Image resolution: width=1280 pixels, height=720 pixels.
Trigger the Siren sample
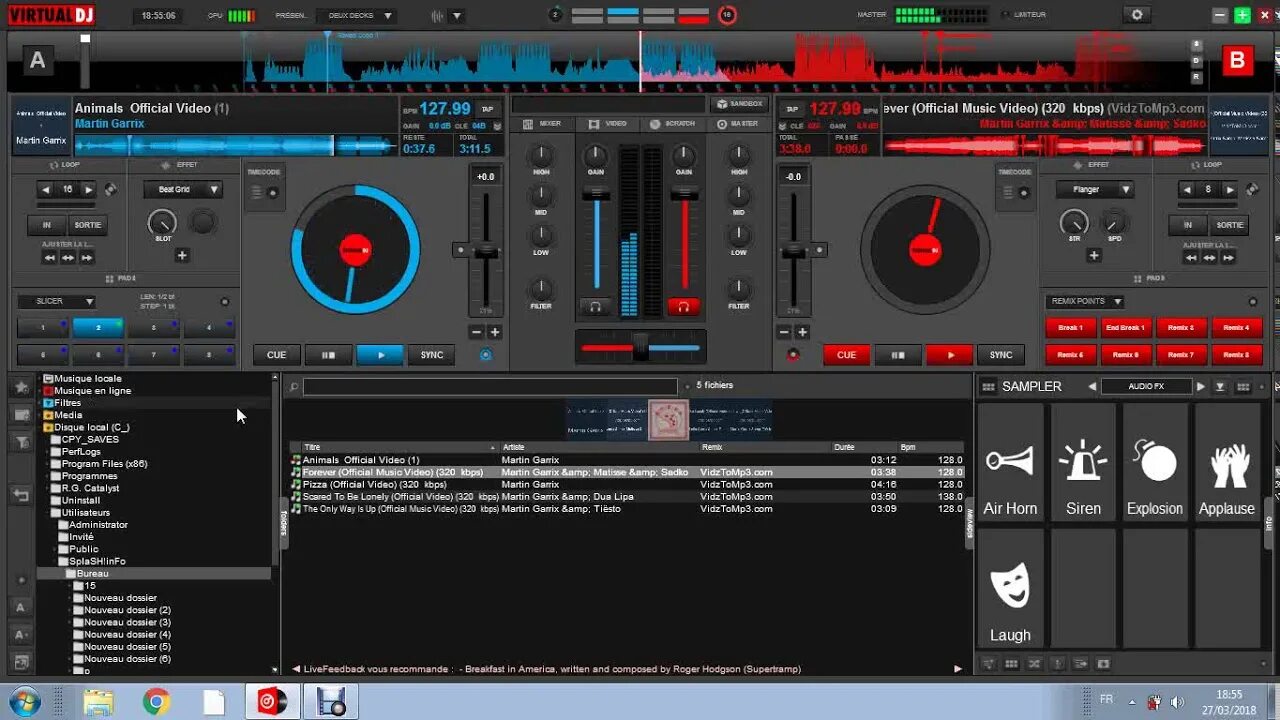click(x=1083, y=461)
